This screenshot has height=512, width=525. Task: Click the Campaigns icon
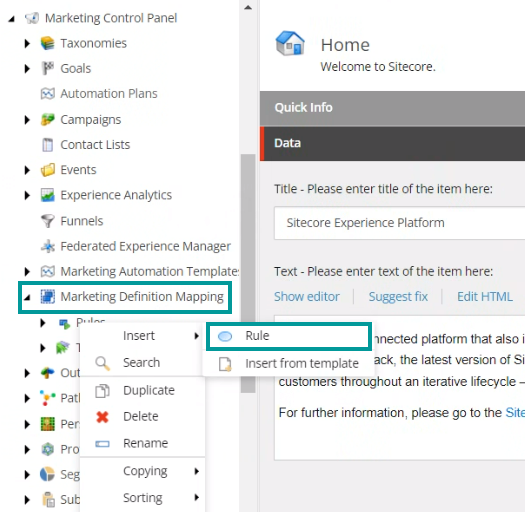click(48, 120)
